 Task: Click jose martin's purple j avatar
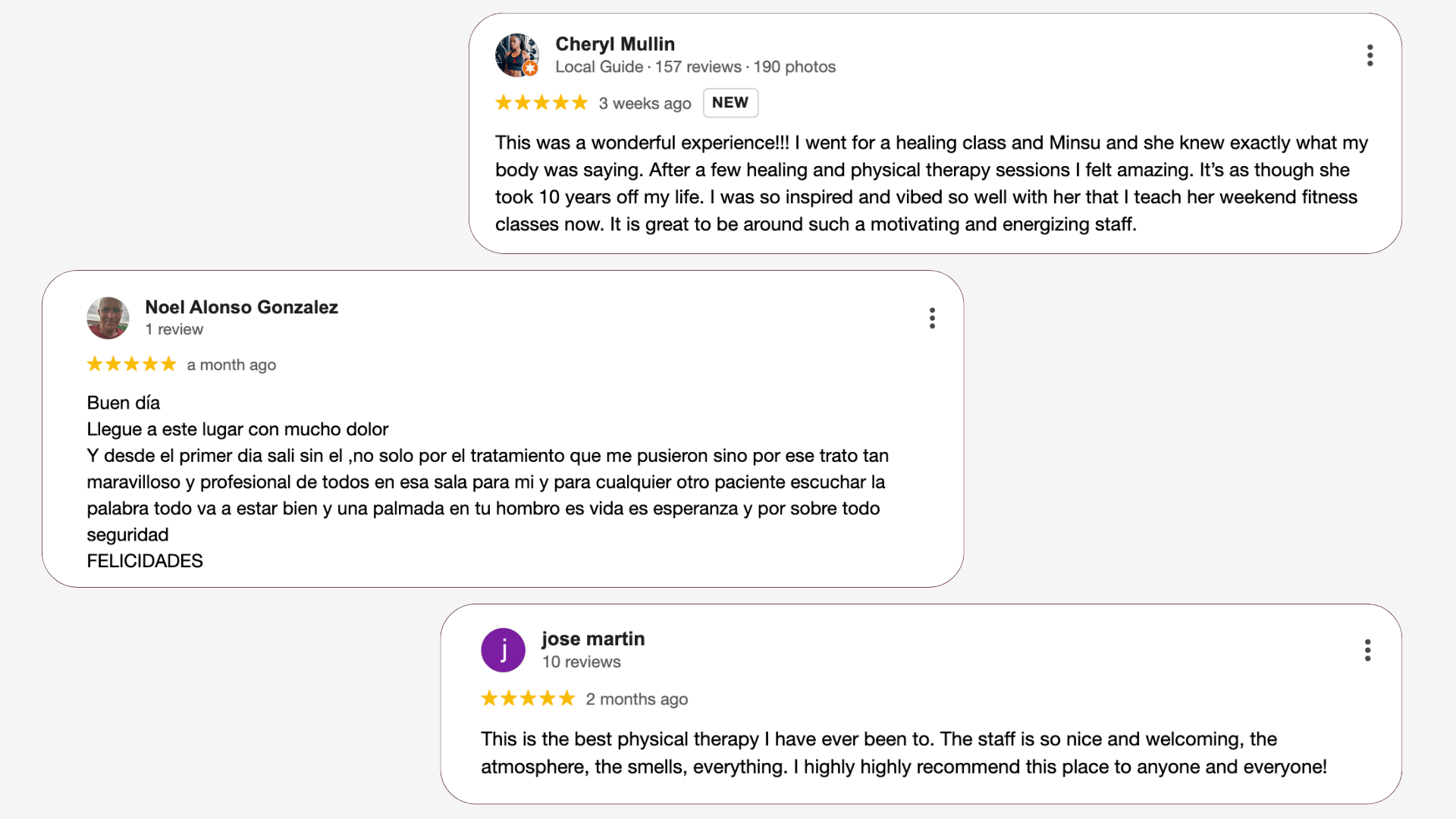(503, 650)
